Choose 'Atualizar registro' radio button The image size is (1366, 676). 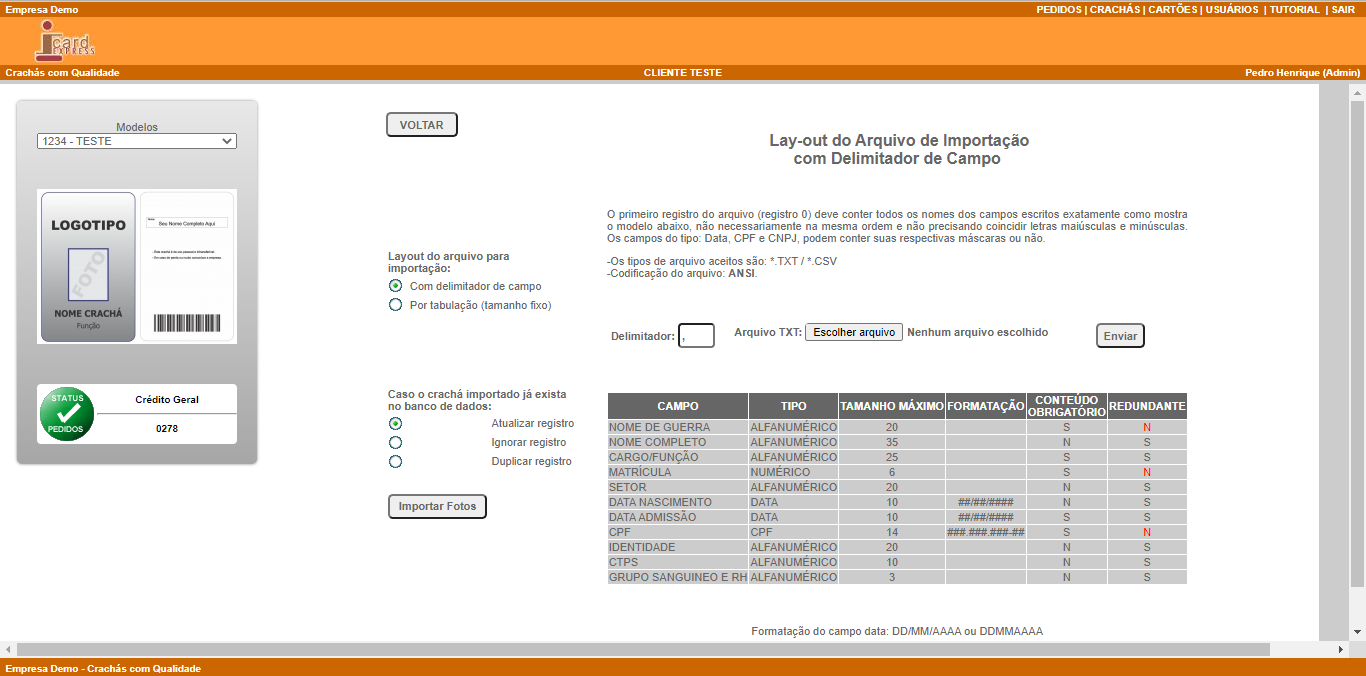[x=396, y=423]
